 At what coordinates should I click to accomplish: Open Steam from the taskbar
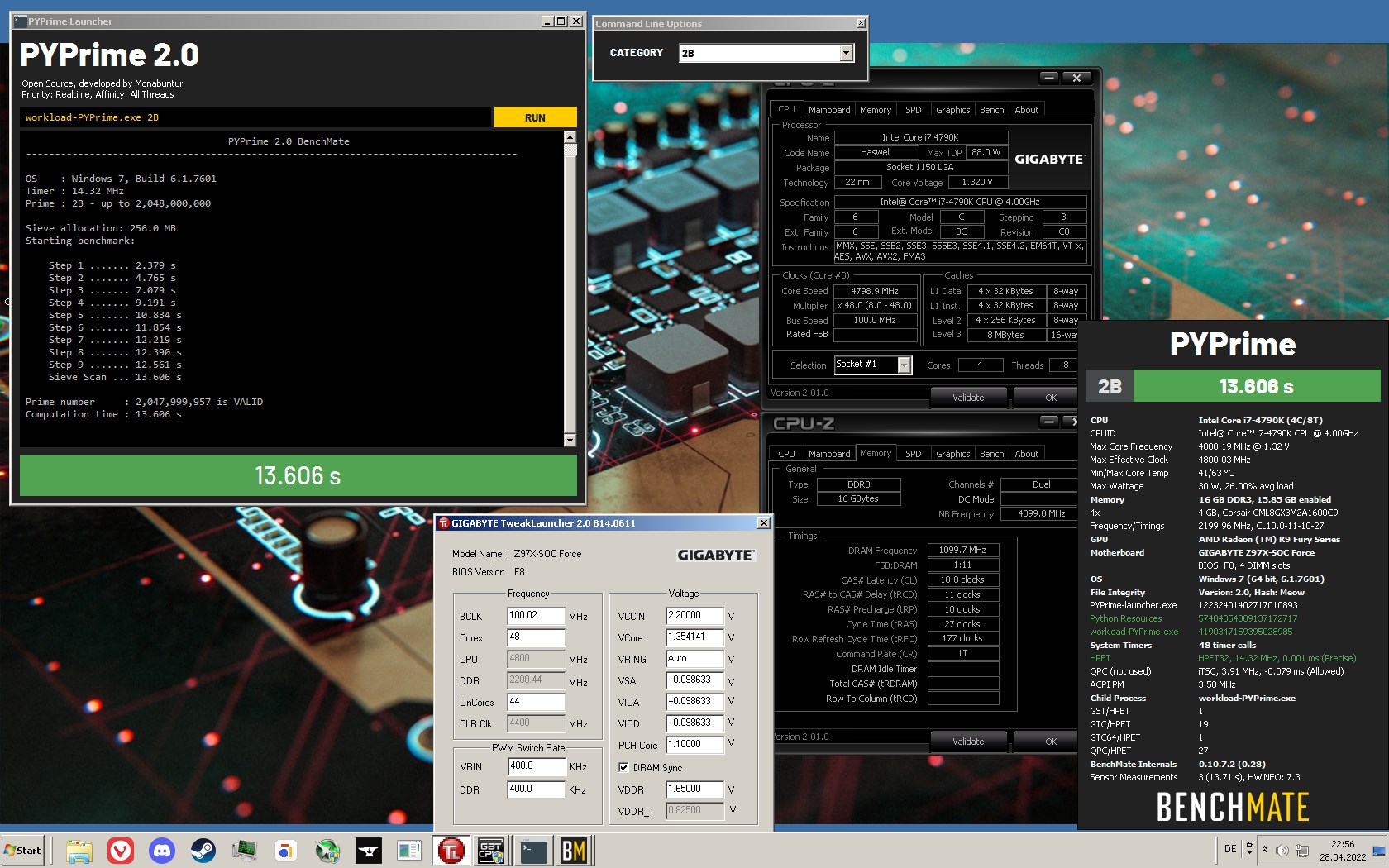203,851
